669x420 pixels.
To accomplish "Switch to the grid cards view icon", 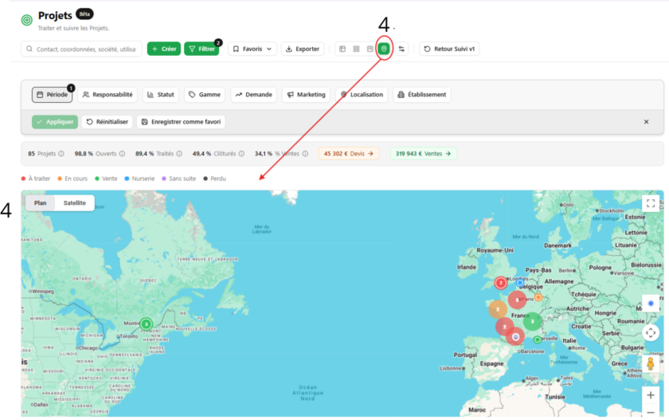I will (x=356, y=49).
